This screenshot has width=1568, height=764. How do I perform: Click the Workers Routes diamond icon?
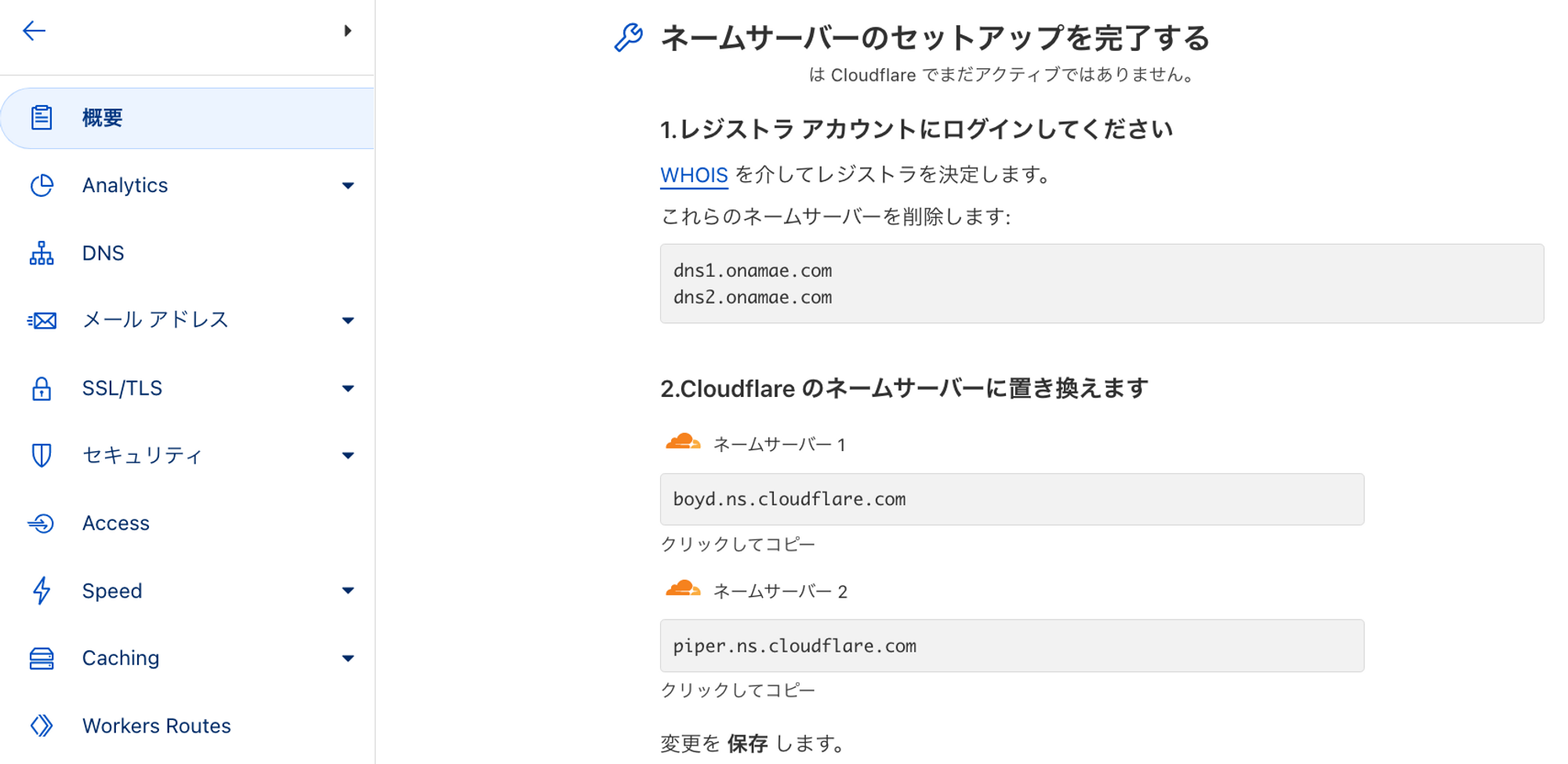point(42,726)
